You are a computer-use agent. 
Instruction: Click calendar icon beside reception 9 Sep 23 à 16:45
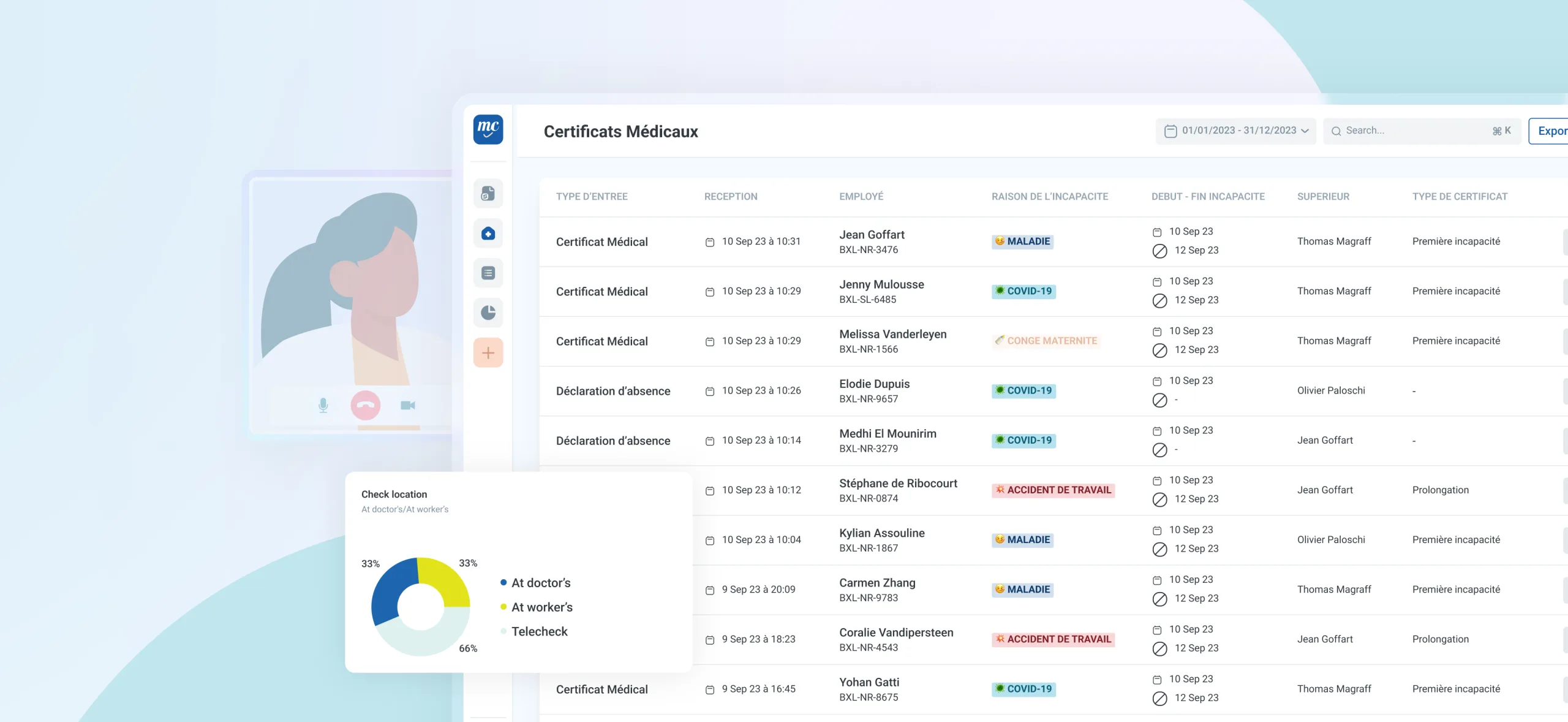pos(710,690)
